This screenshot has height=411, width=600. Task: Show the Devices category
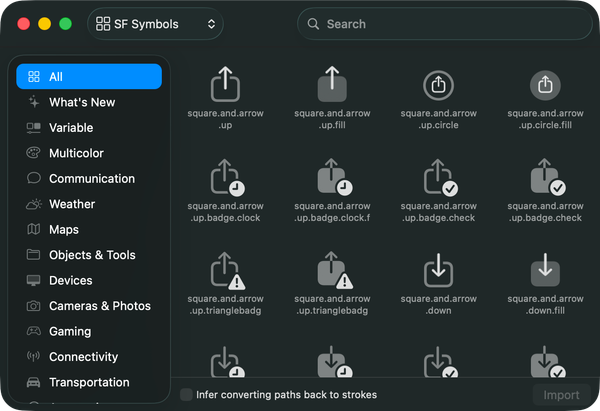click(89, 280)
